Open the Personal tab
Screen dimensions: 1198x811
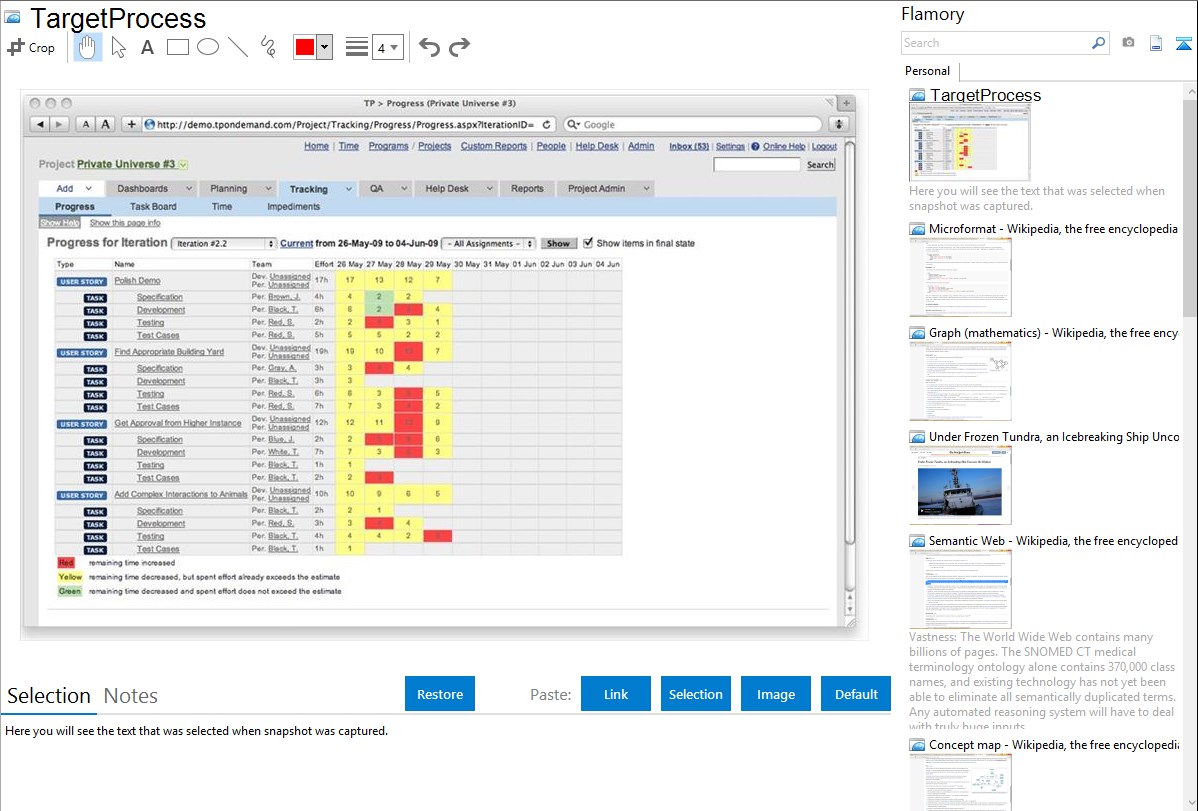(x=928, y=71)
